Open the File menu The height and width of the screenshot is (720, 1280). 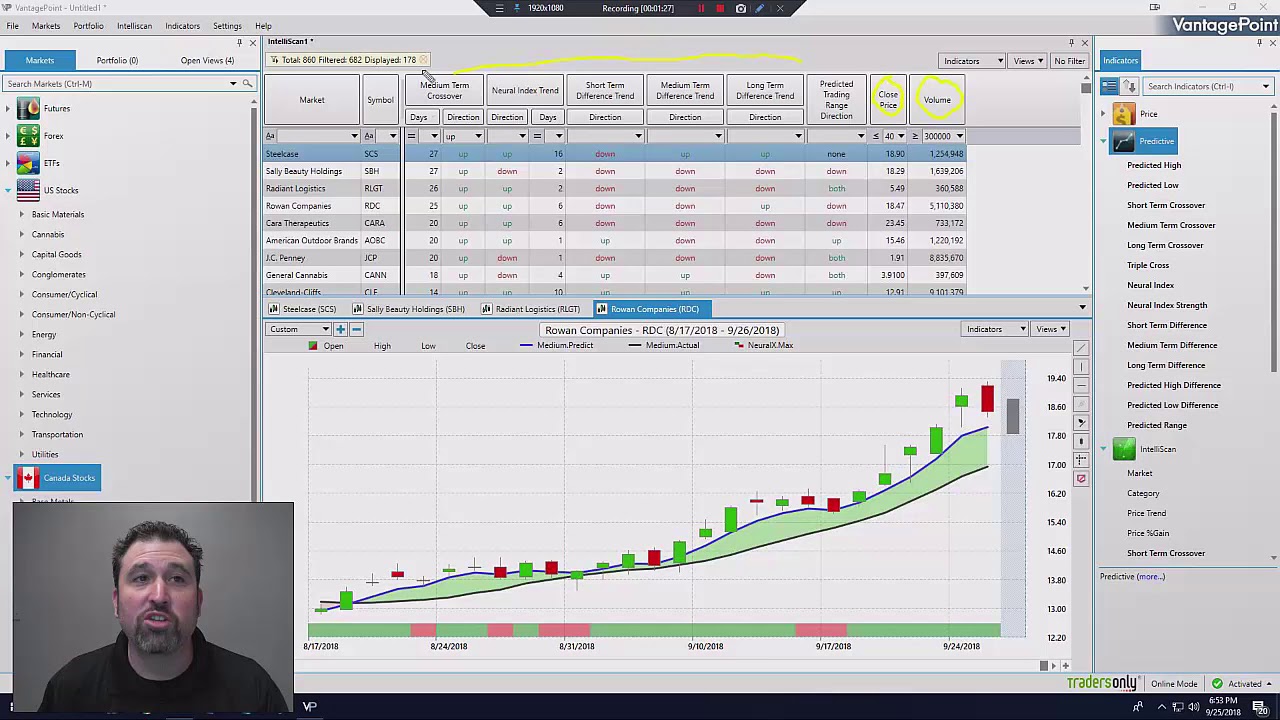[x=13, y=26]
